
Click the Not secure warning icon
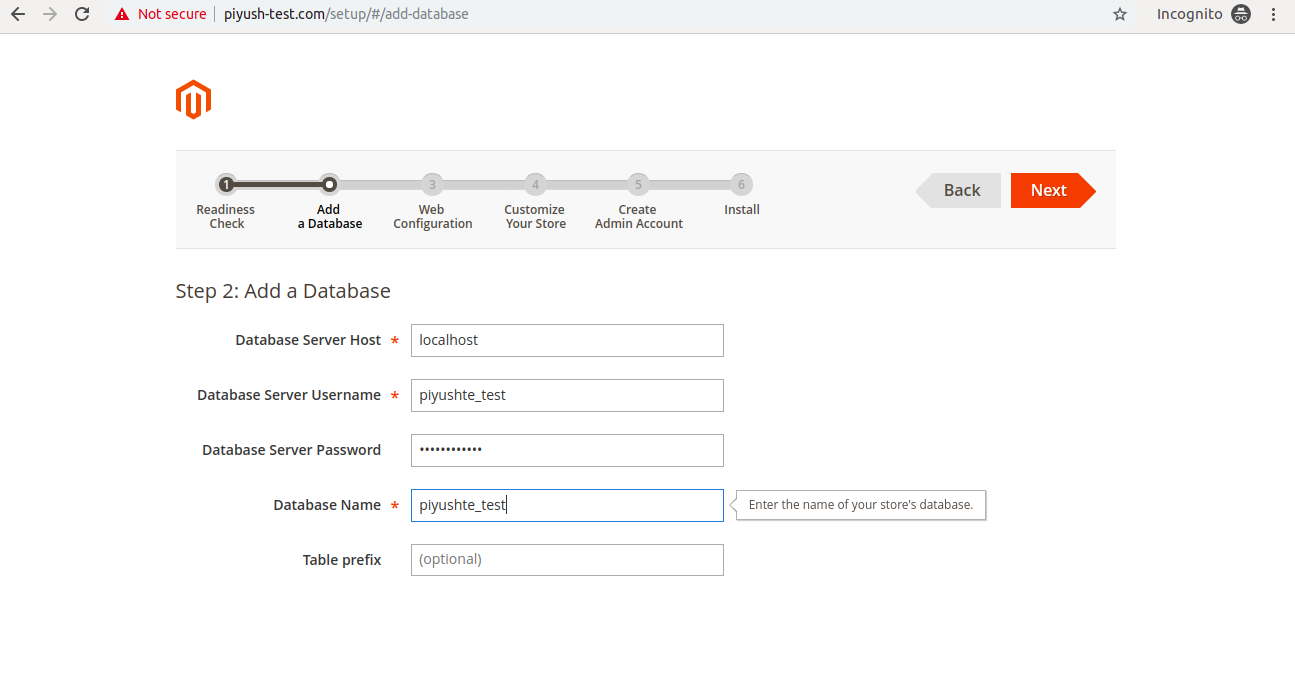[122, 14]
